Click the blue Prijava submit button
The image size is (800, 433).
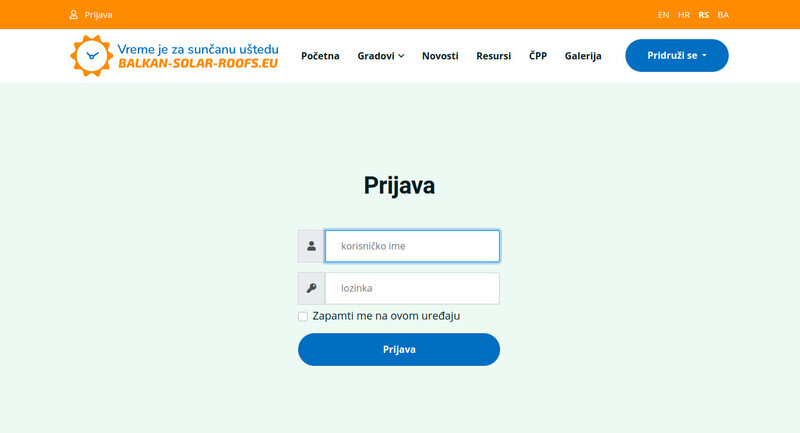coord(399,349)
